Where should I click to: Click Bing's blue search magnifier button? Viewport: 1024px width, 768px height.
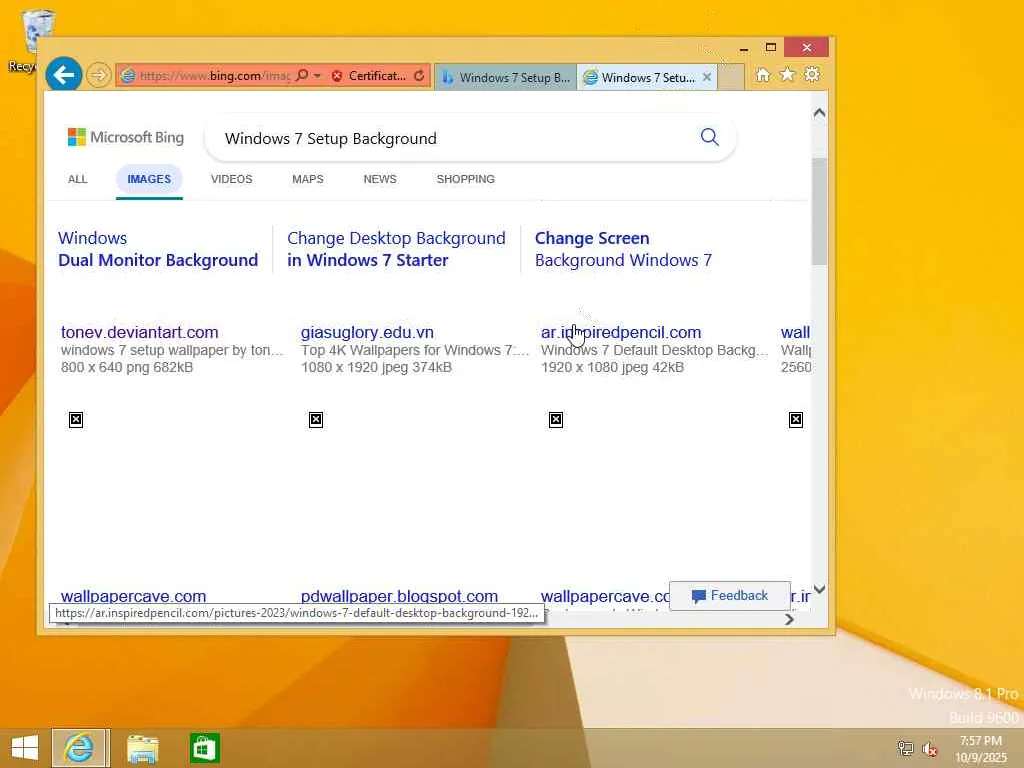point(709,137)
